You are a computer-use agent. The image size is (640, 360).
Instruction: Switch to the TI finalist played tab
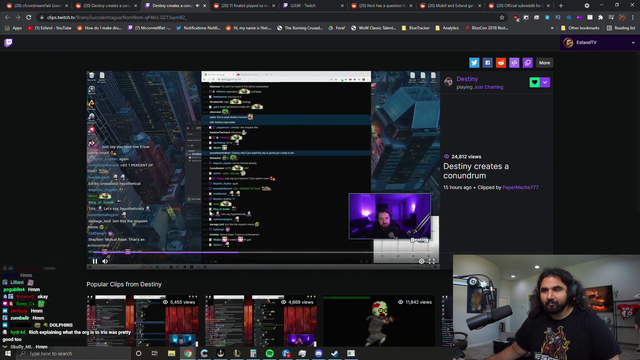click(x=245, y=6)
